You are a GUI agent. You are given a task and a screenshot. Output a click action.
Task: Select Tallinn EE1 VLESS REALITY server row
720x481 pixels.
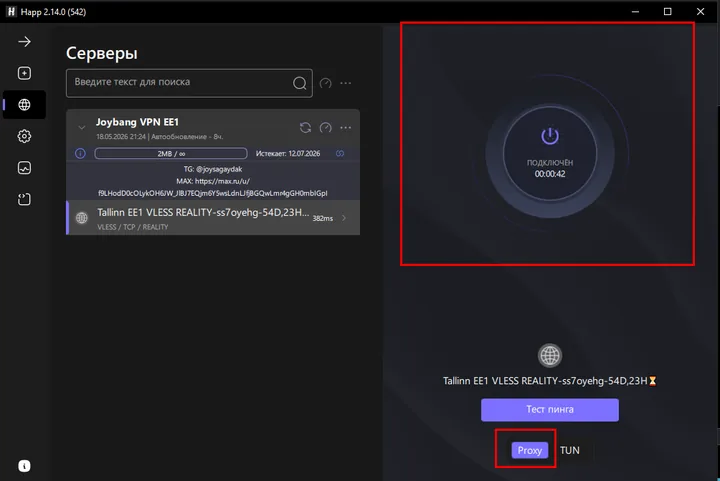[213, 218]
